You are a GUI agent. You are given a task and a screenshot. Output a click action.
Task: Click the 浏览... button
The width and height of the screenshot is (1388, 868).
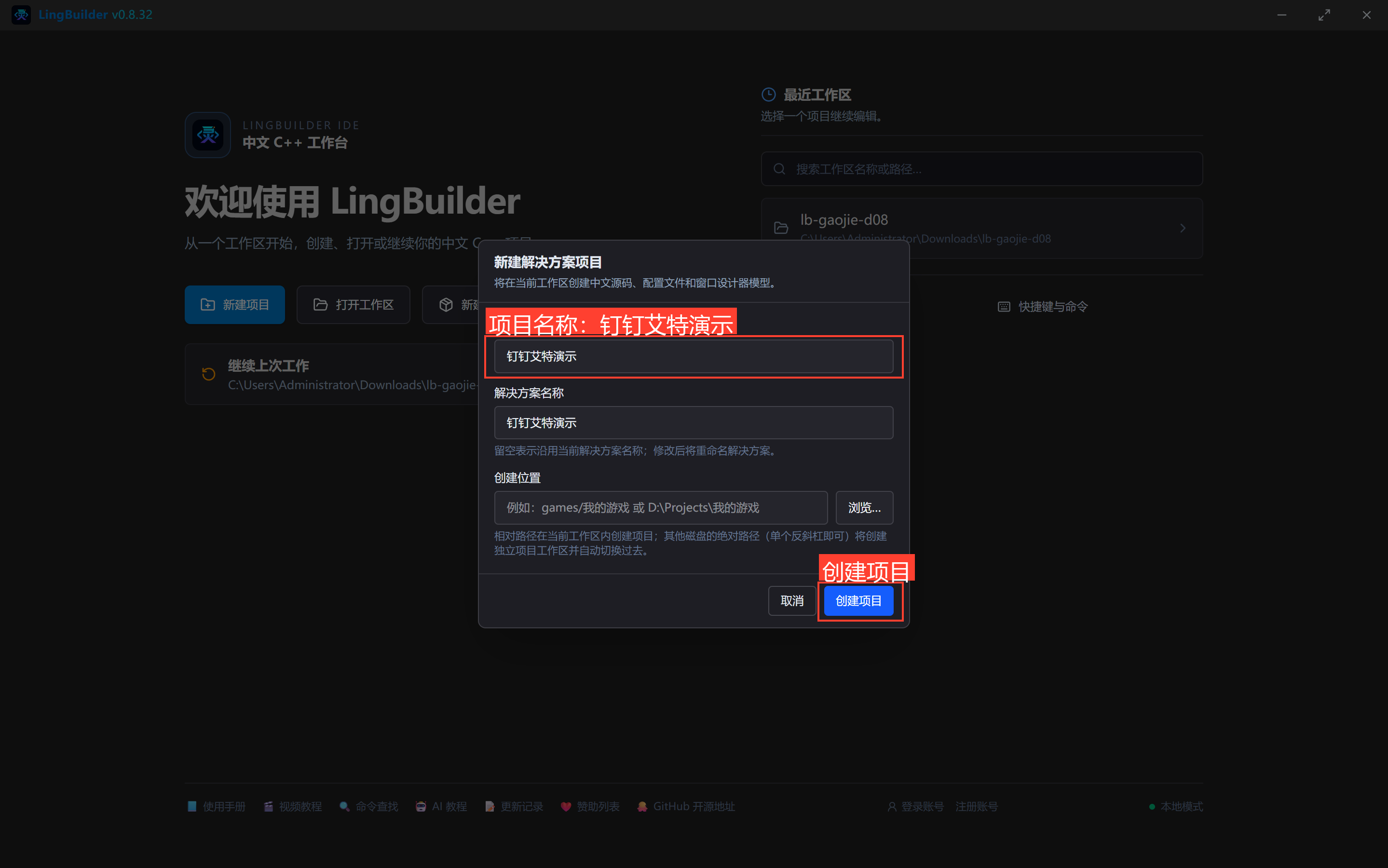(x=864, y=507)
